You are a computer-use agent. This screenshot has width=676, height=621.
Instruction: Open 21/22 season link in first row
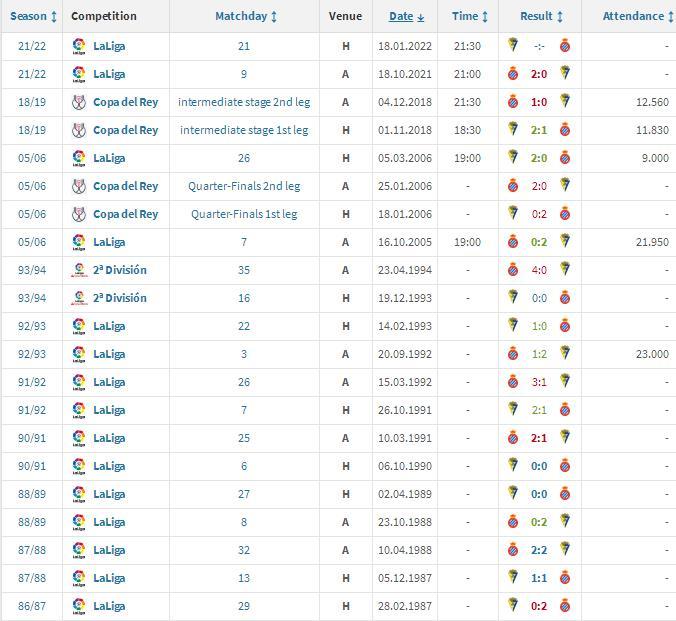[32, 46]
